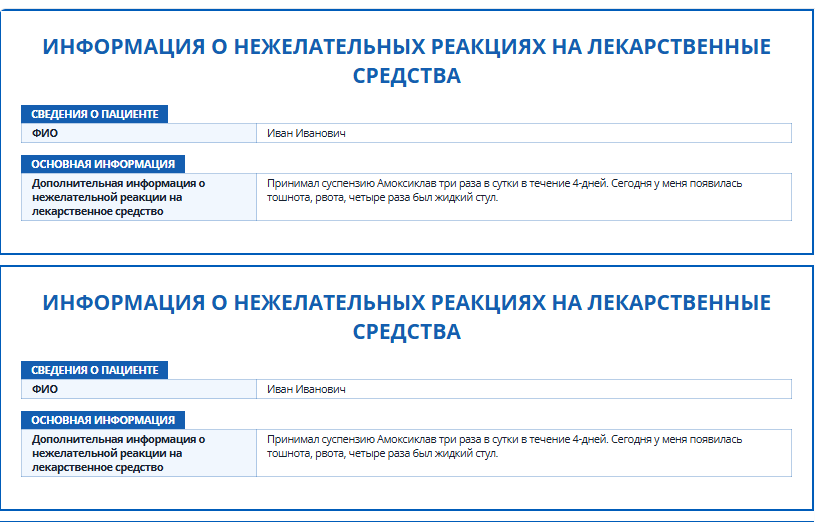Click second form's 'Дополнительная информация' label cell
The width and height of the screenshot is (815, 522).
pyautogui.click(x=139, y=453)
